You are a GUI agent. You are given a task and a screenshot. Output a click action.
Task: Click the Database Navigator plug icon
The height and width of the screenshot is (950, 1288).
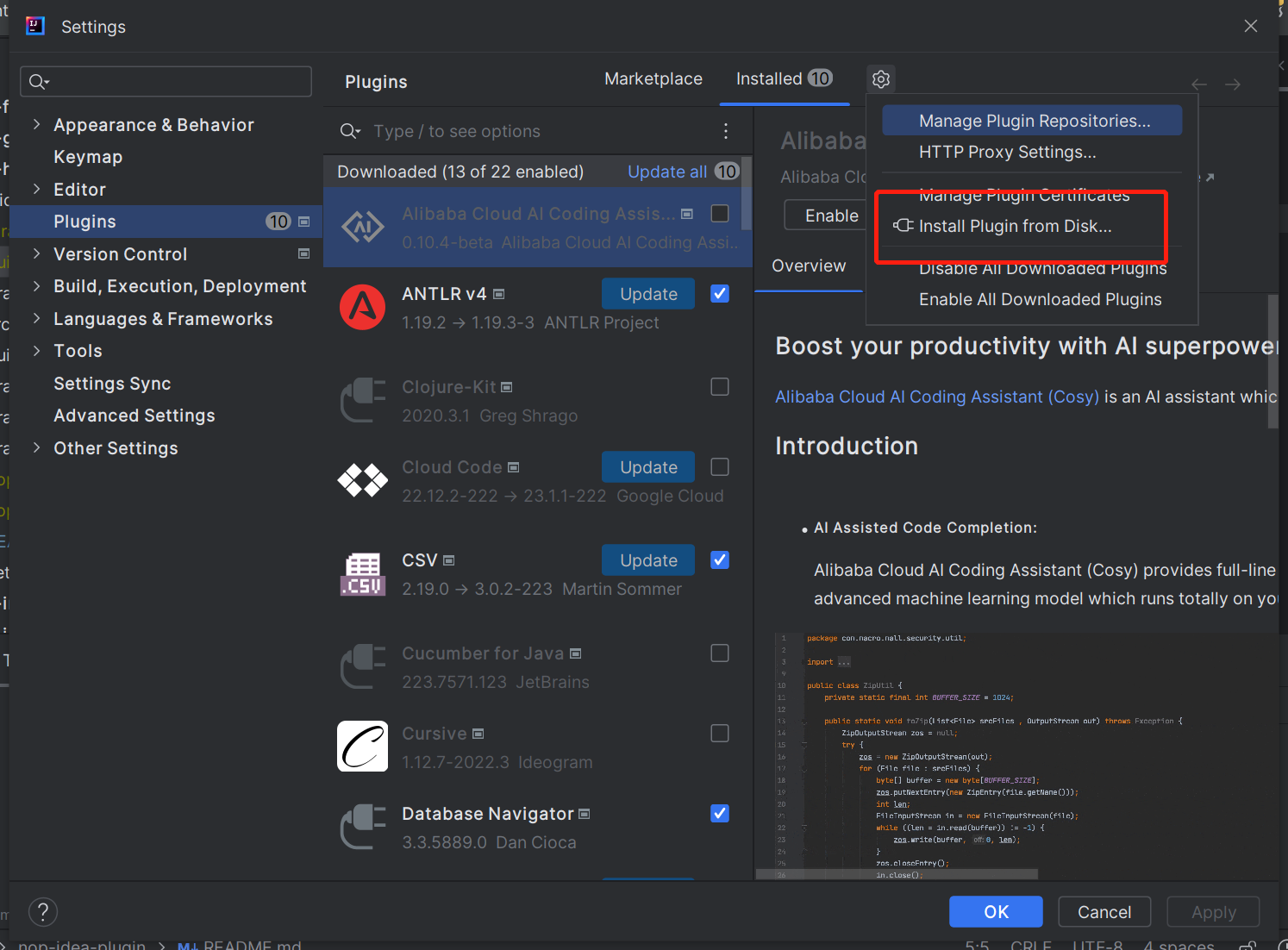(x=363, y=828)
